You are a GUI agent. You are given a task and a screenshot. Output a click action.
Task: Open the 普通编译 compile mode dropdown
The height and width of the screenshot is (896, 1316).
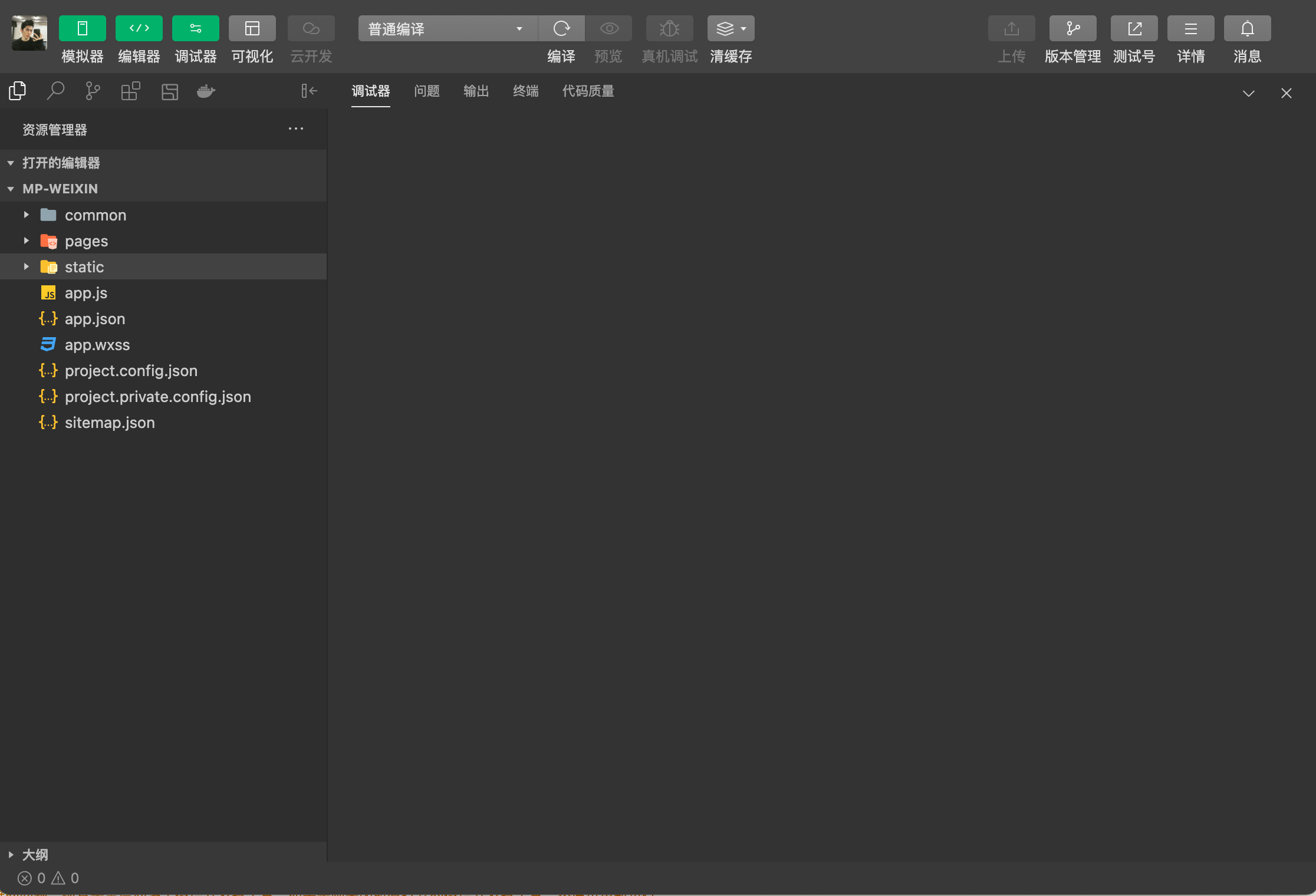(x=447, y=28)
